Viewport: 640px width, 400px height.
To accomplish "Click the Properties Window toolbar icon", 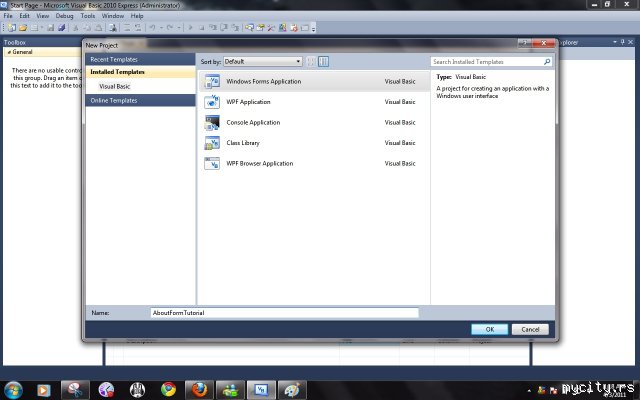I will tap(260, 28).
